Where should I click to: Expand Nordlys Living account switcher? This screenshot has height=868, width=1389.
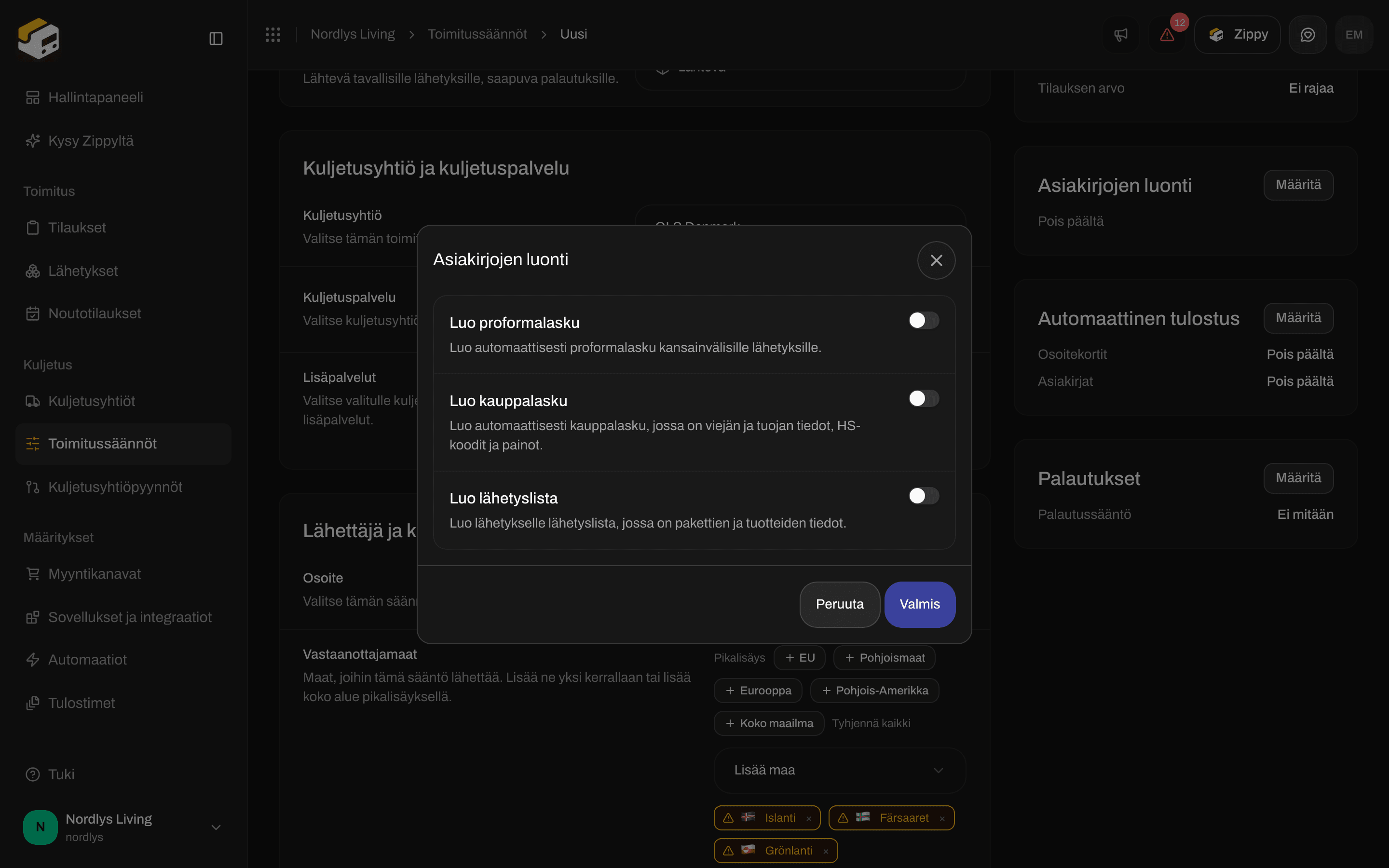(123, 827)
